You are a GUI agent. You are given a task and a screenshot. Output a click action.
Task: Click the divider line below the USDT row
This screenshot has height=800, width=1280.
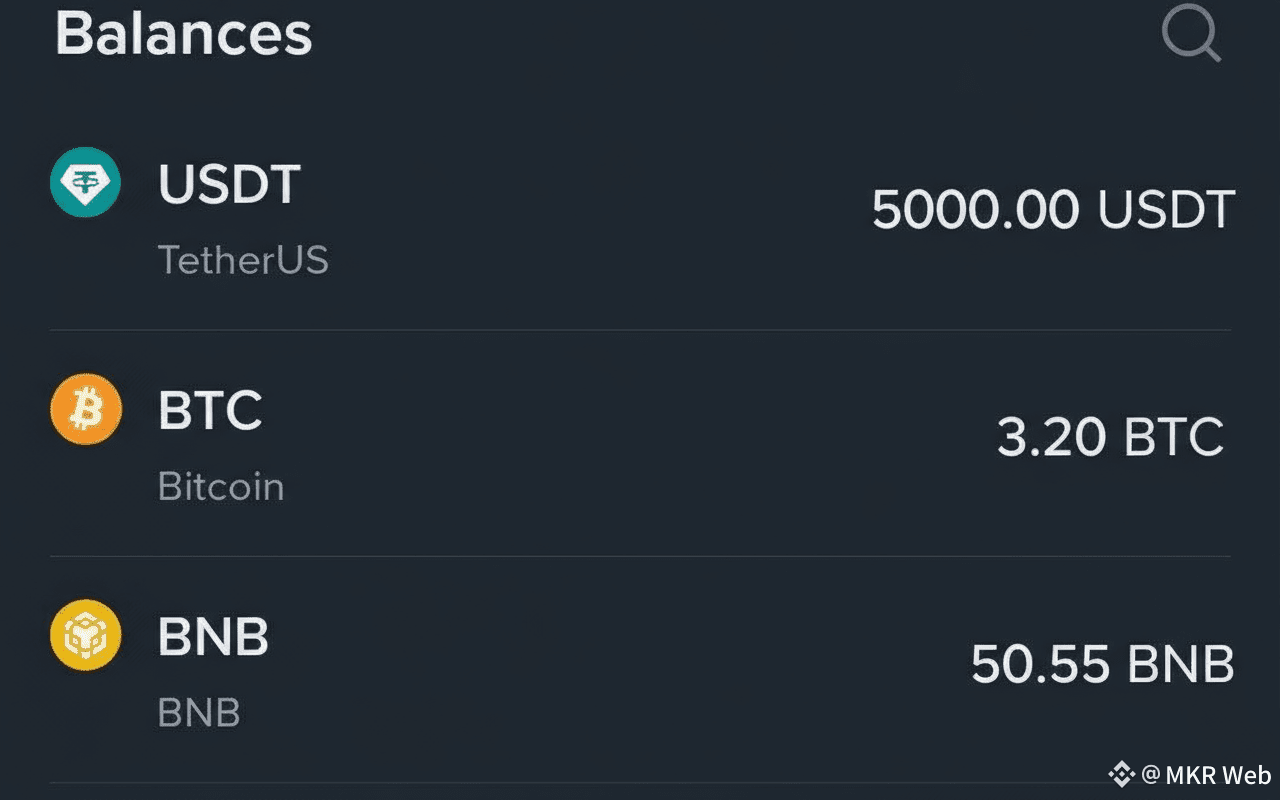pos(640,330)
